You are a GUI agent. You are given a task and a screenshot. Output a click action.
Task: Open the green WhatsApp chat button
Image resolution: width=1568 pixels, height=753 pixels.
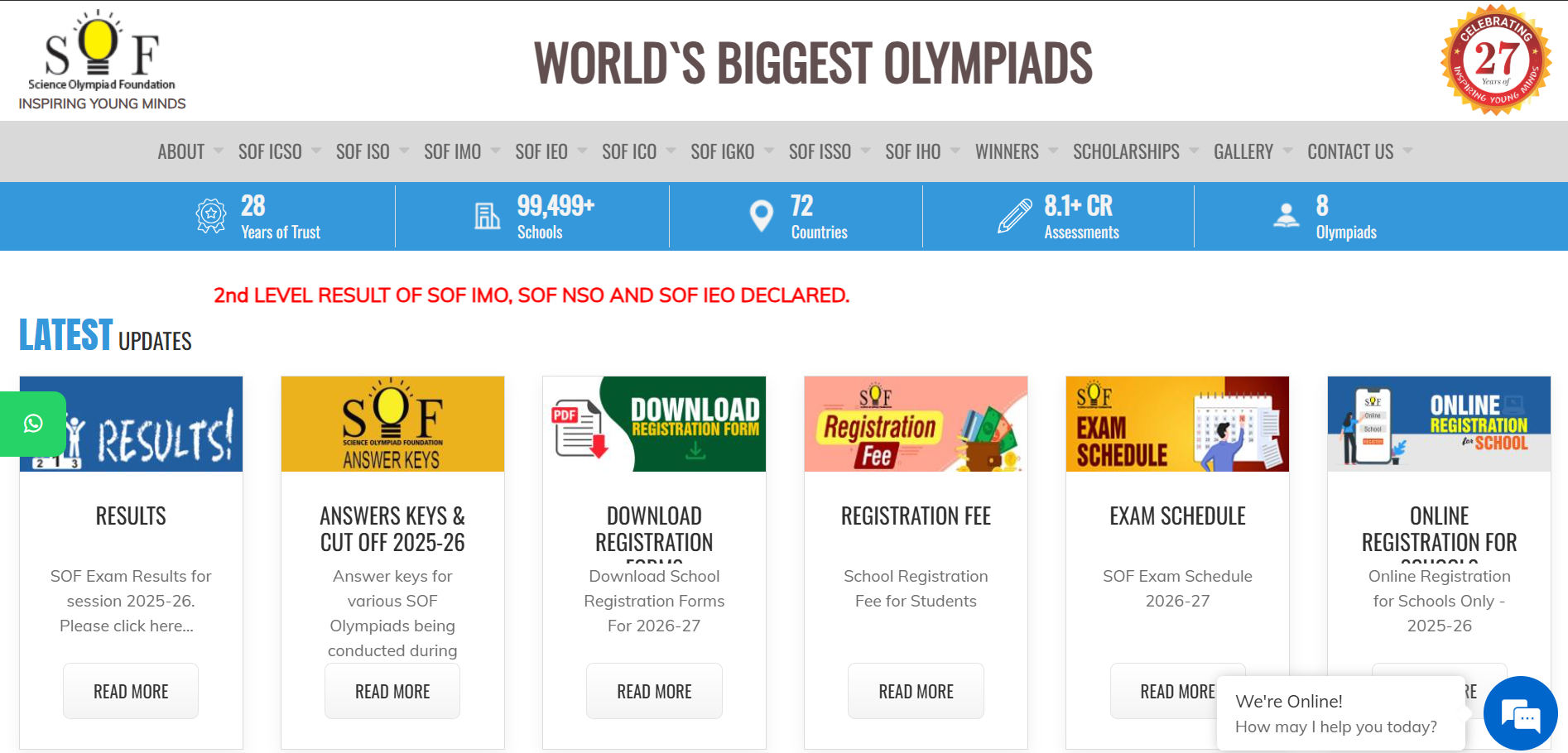click(x=33, y=424)
